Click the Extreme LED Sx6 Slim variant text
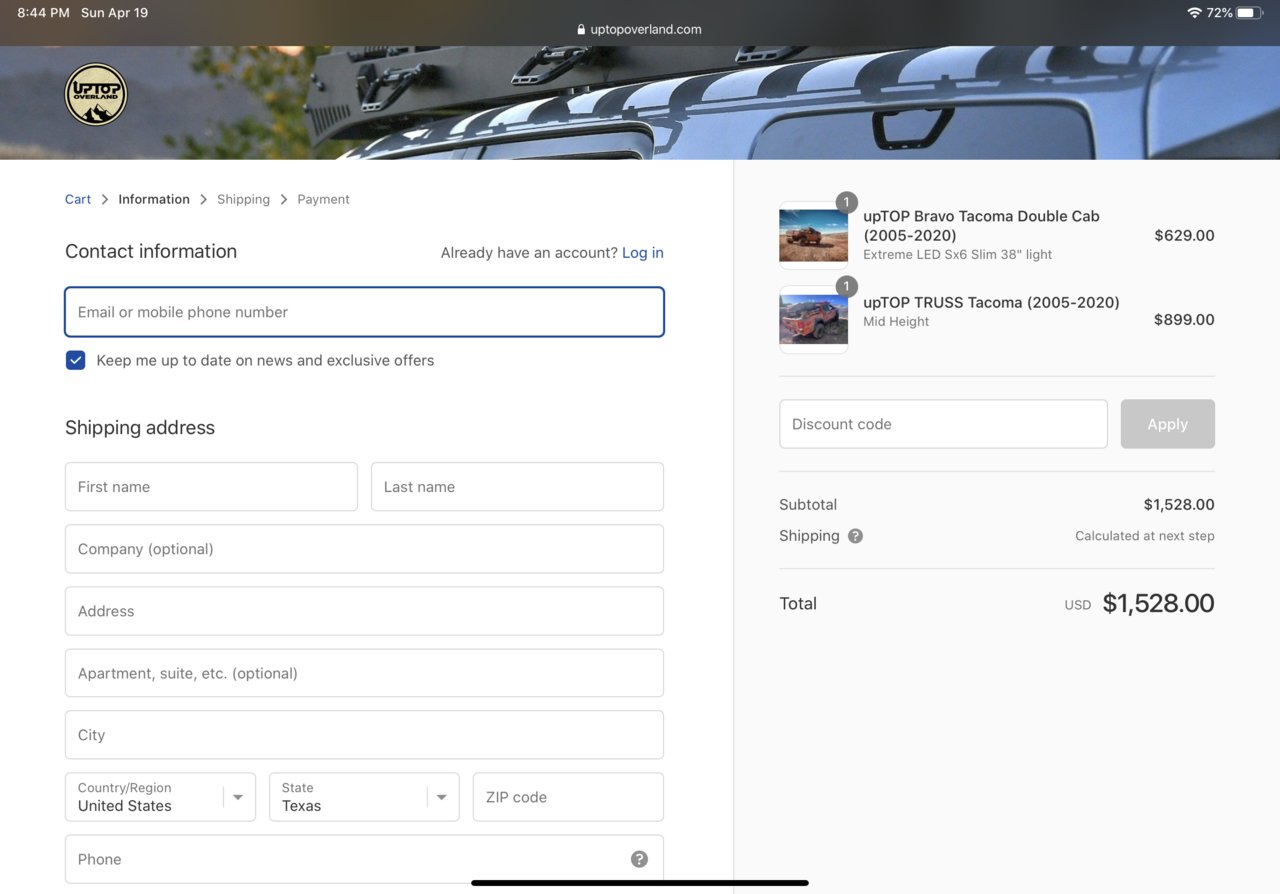Screen dimensions: 1280x894 point(957,254)
